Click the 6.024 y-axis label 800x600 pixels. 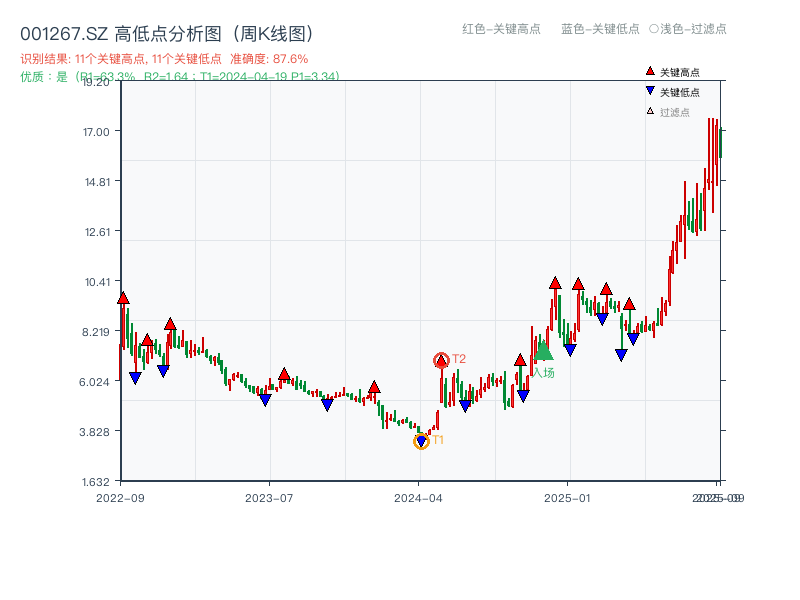click(x=94, y=382)
